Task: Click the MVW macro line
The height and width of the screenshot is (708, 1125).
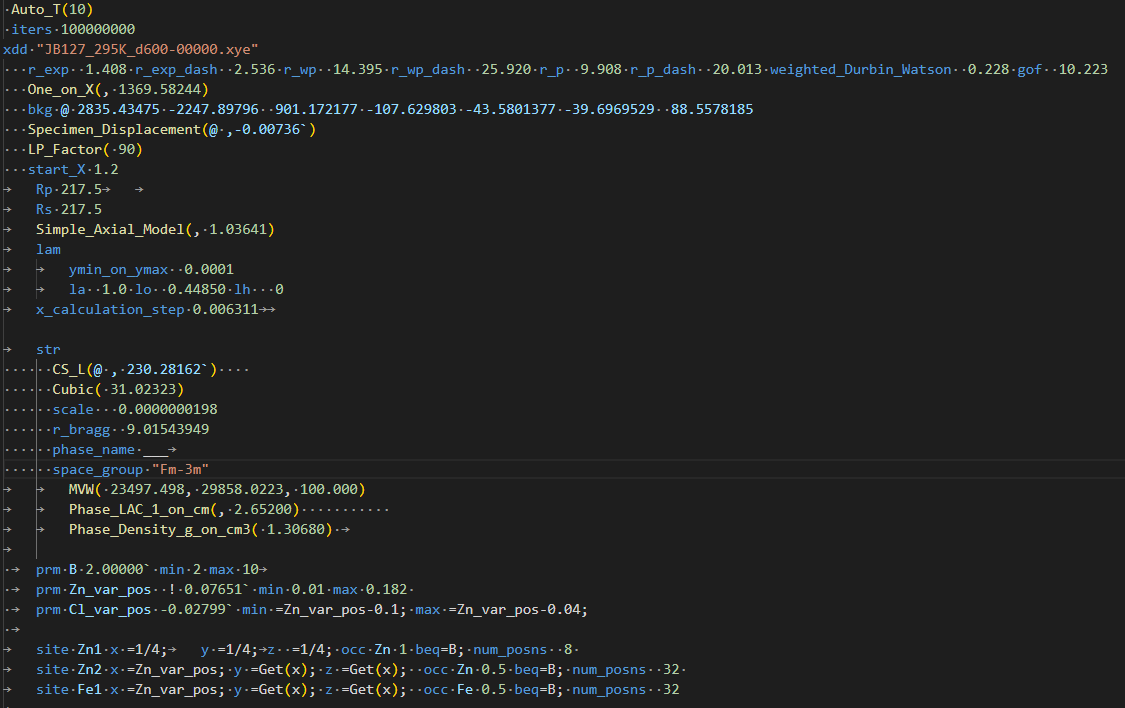Action: [x=217, y=490]
